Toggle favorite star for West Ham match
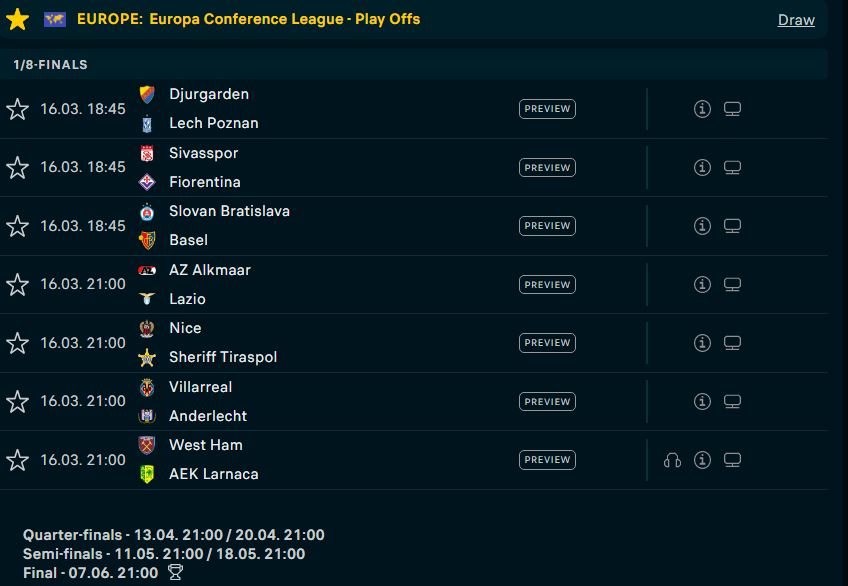This screenshot has width=848, height=586. [17, 461]
